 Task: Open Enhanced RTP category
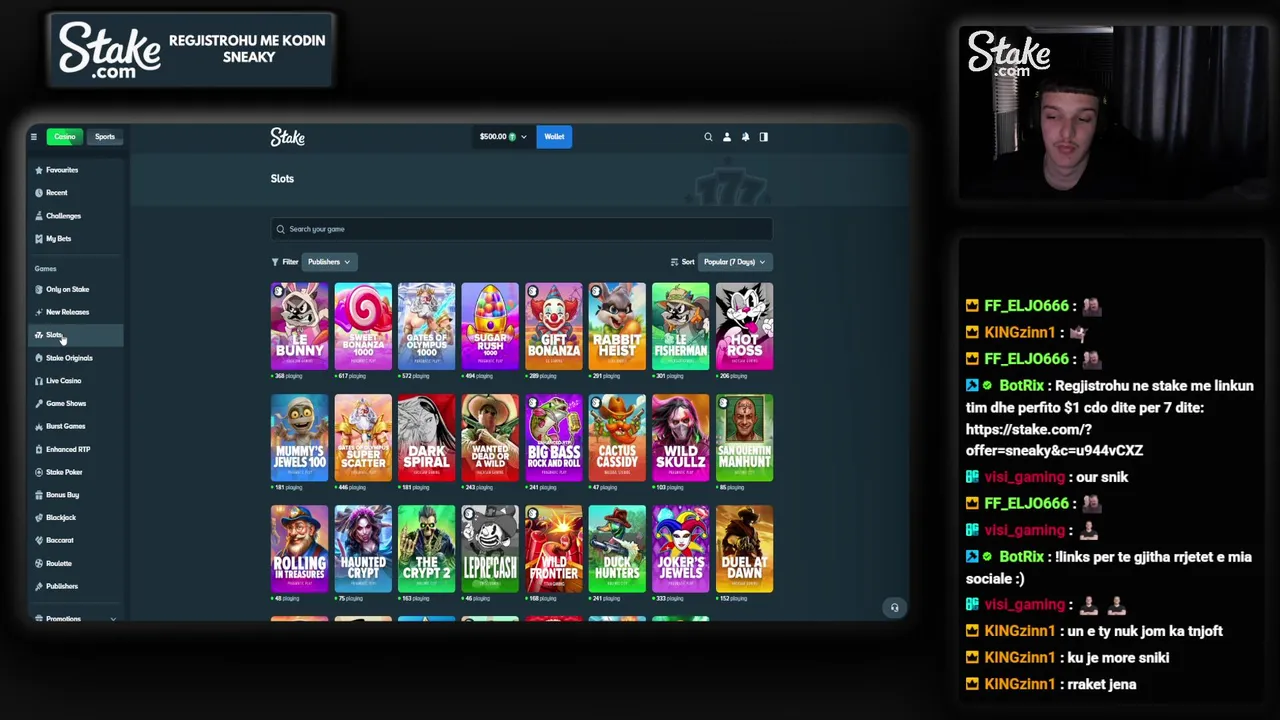[76, 449]
